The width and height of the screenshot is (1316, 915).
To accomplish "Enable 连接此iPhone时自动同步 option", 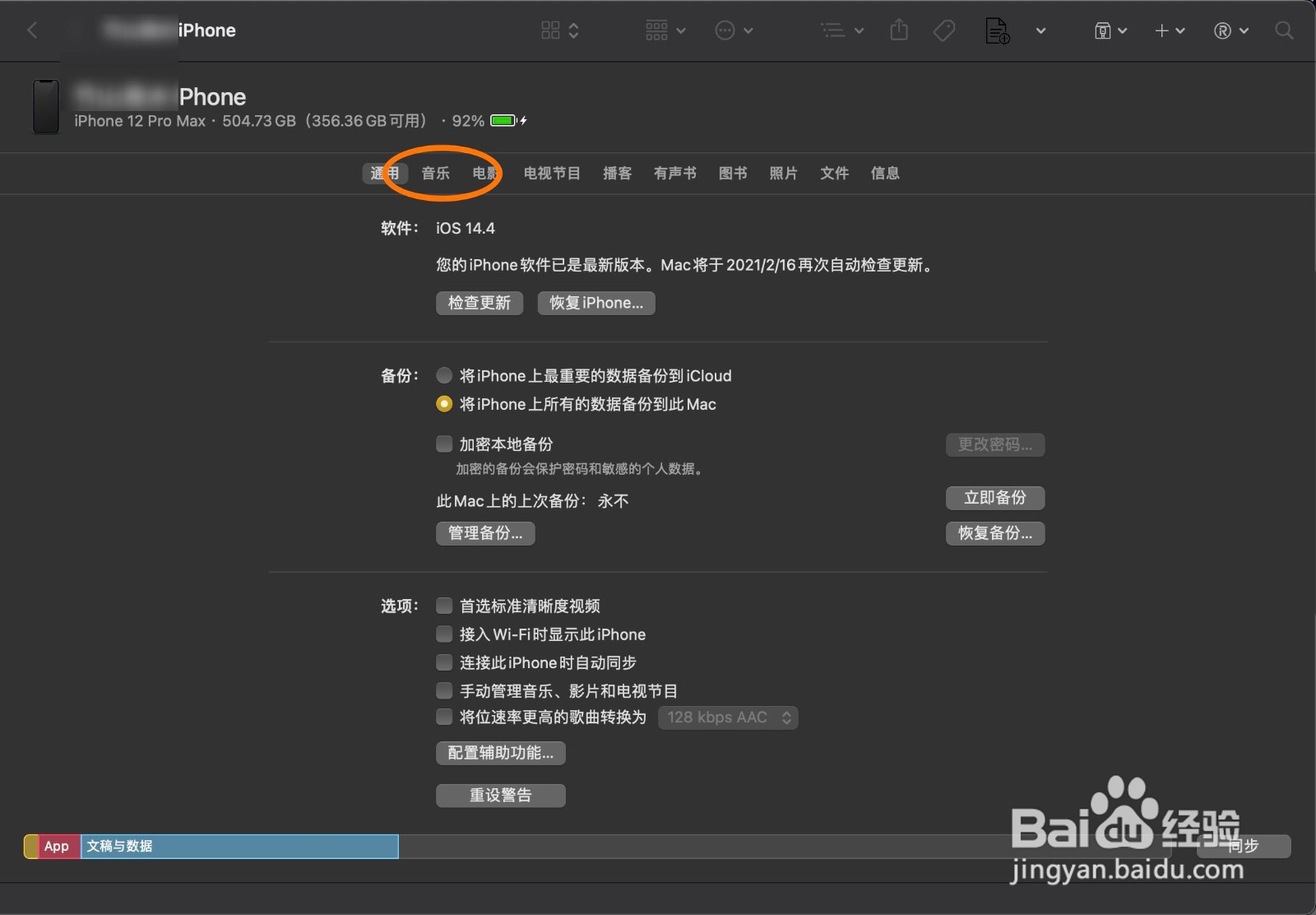I will click(444, 662).
